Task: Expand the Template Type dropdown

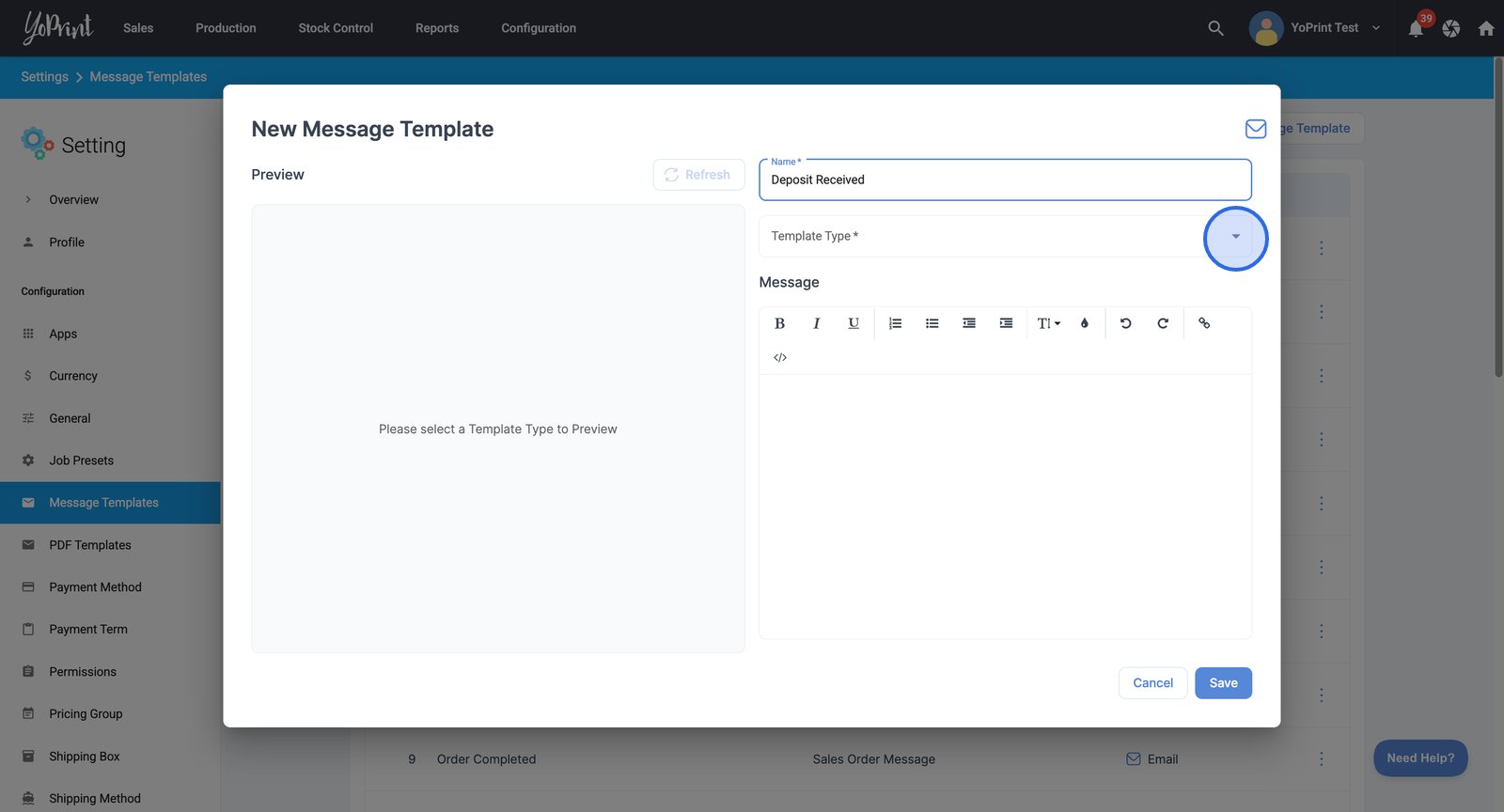Action: tap(1235, 237)
